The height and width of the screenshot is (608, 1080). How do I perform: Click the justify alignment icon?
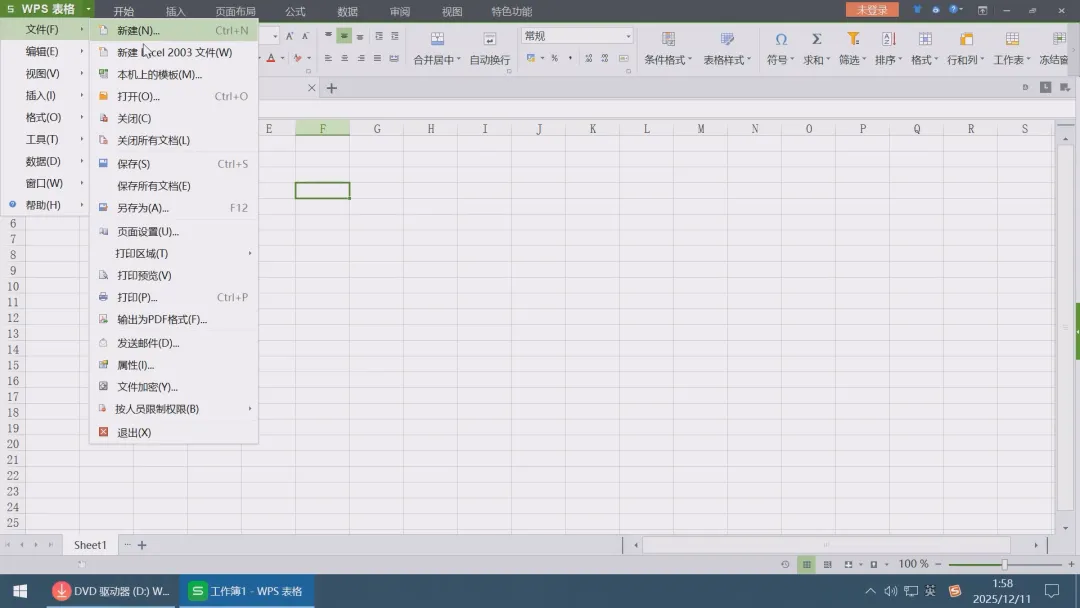pyautogui.click(x=377, y=59)
